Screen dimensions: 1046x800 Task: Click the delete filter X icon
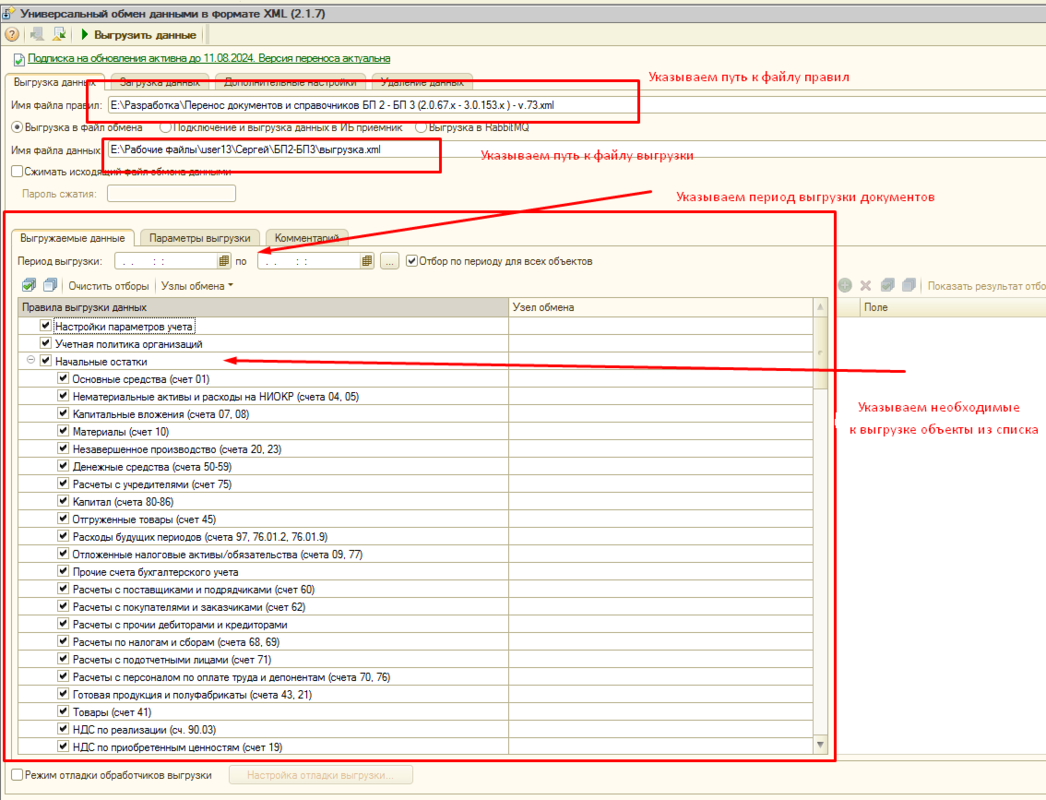[866, 286]
